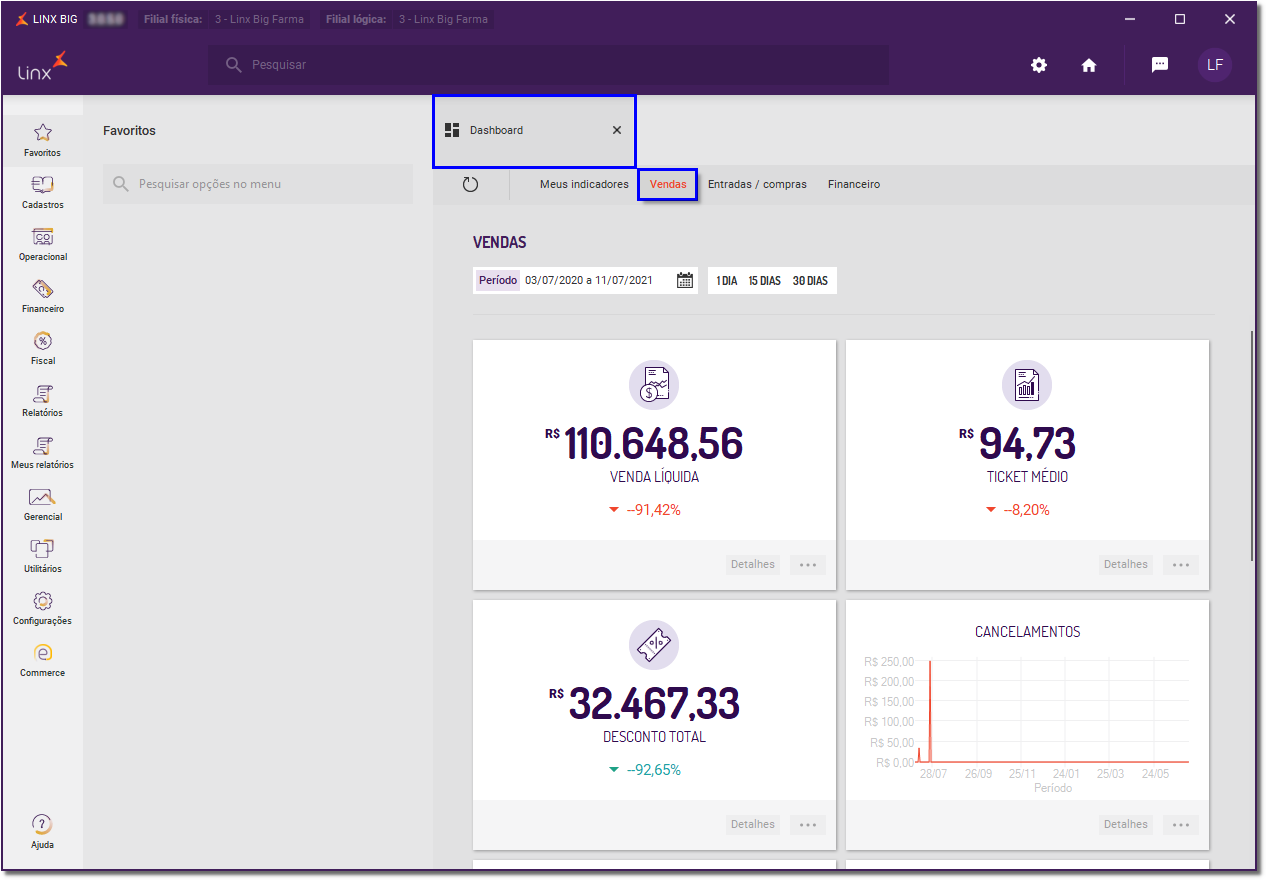This screenshot has height=880, width=1266.
Task: Open more options for Cancelamentos card
Action: [1181, 825]
